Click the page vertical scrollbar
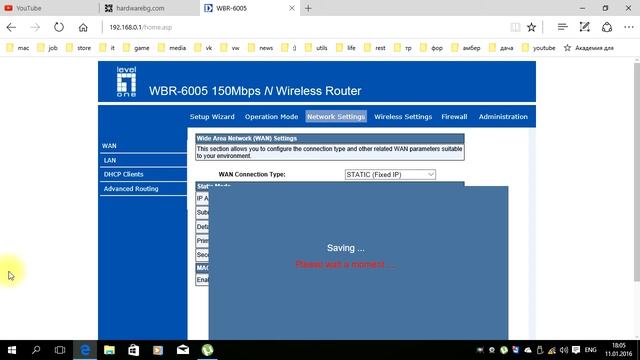Viewport: 640px width, 360px height. tap(637, 172)
